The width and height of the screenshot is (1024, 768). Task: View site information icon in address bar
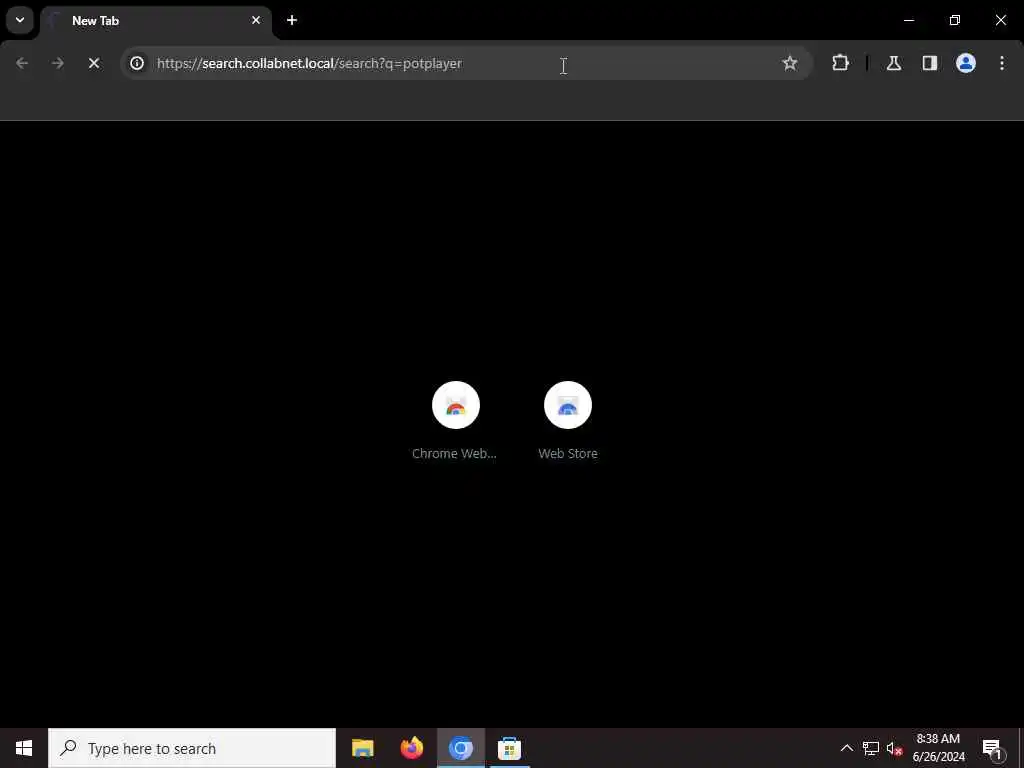[136, 63]
